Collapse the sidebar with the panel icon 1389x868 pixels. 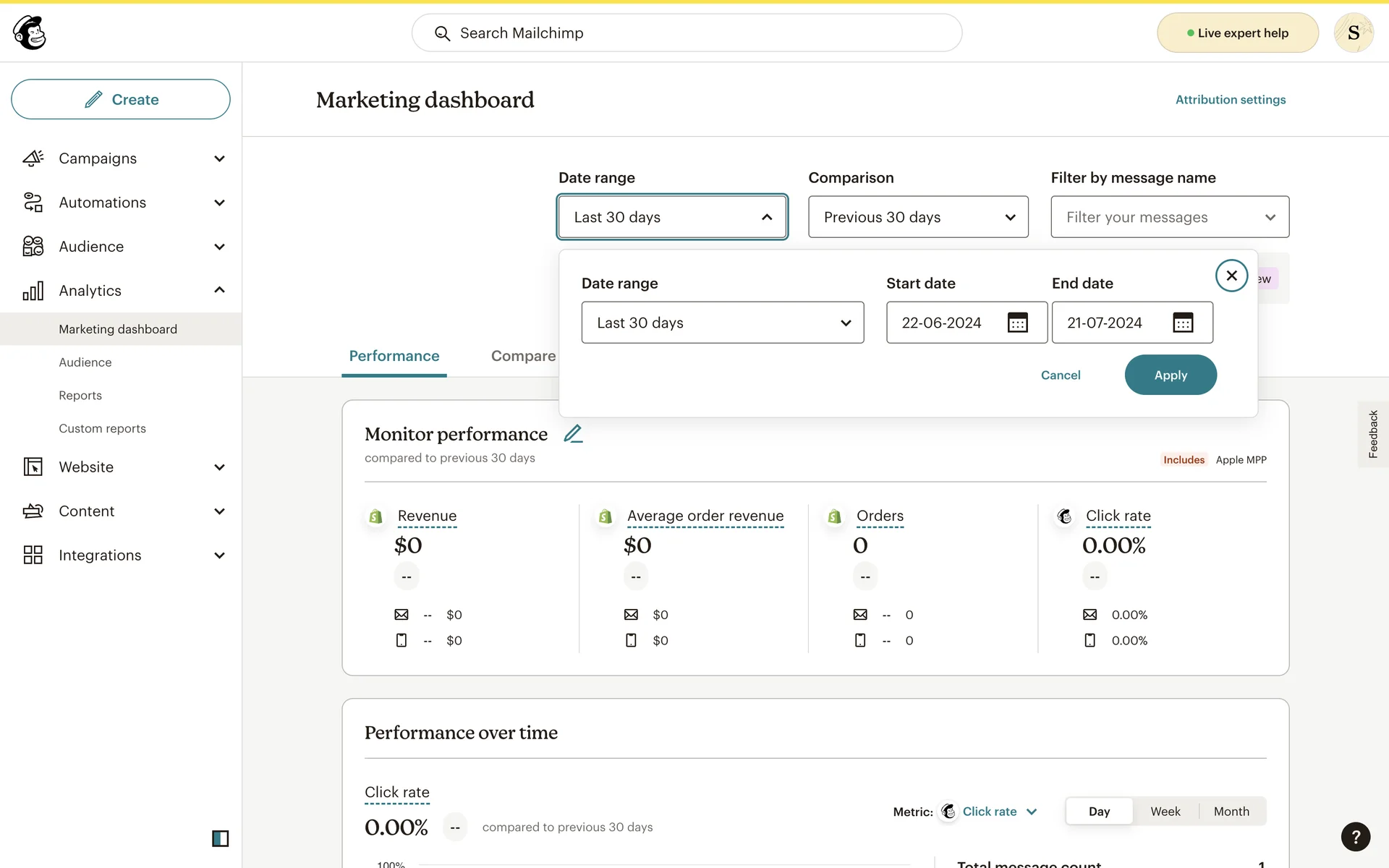(x=220, y=838)
